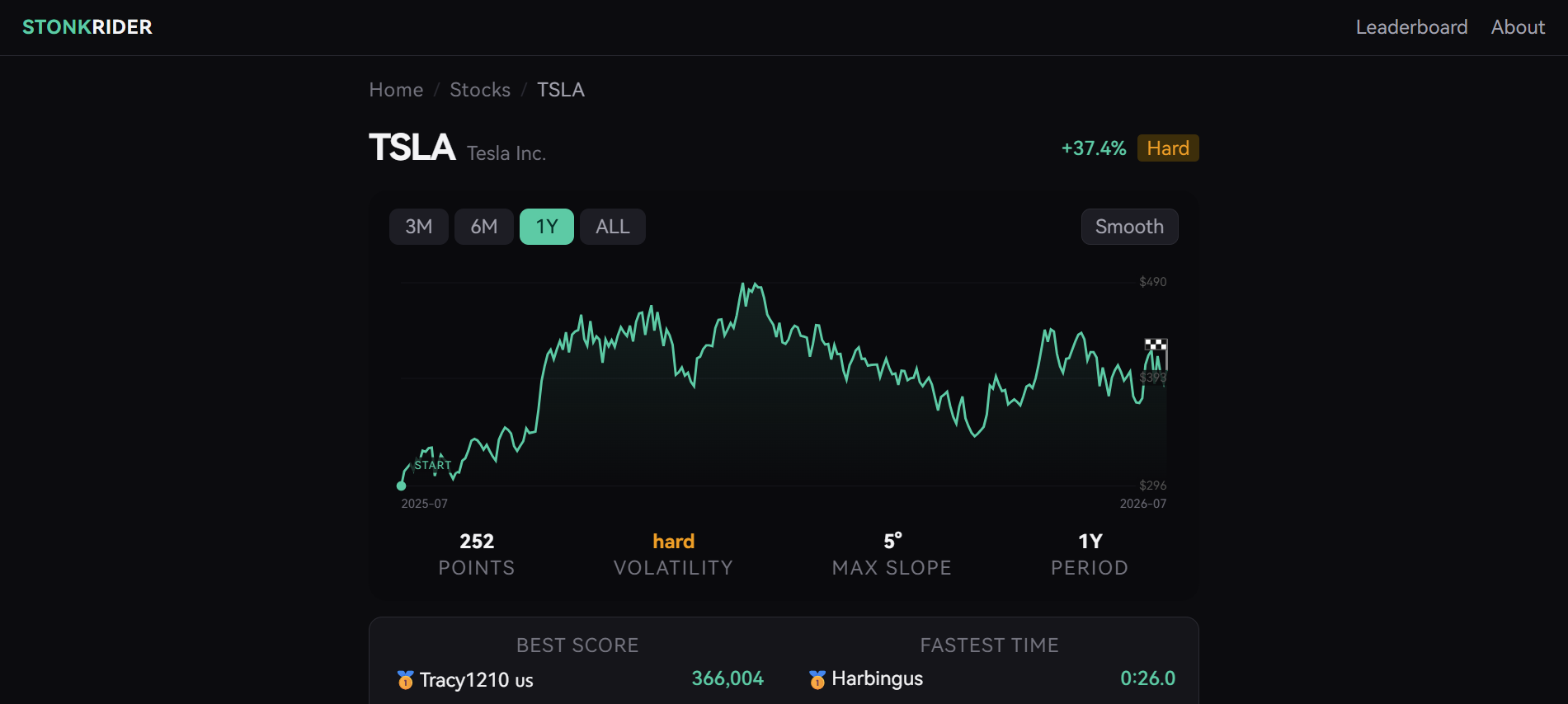Click the score 366,004
The image size is (1568, 704).
click(727, 678)
